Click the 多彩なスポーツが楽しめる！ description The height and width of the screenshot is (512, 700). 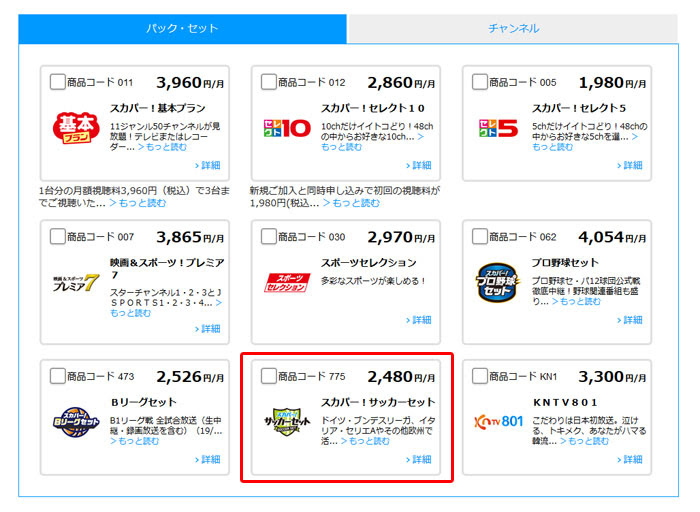(374, 281)
